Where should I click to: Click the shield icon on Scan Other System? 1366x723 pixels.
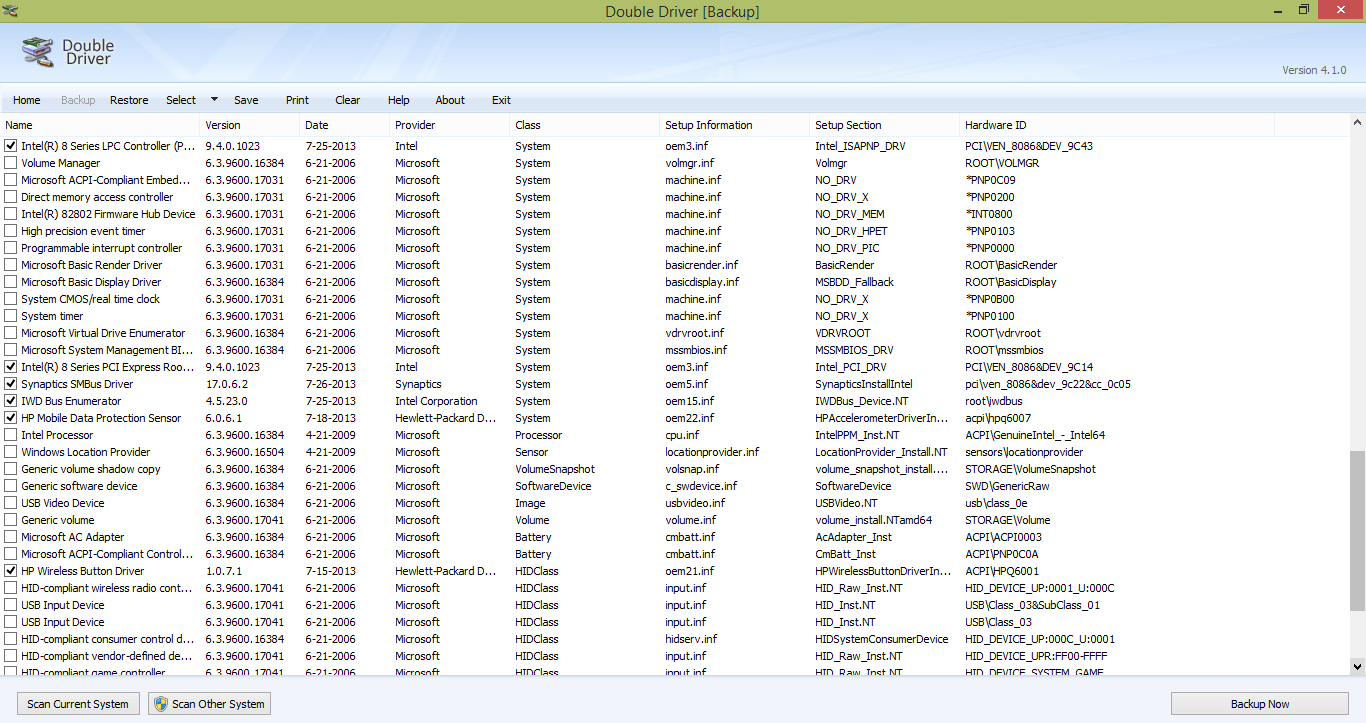point(160,704)
